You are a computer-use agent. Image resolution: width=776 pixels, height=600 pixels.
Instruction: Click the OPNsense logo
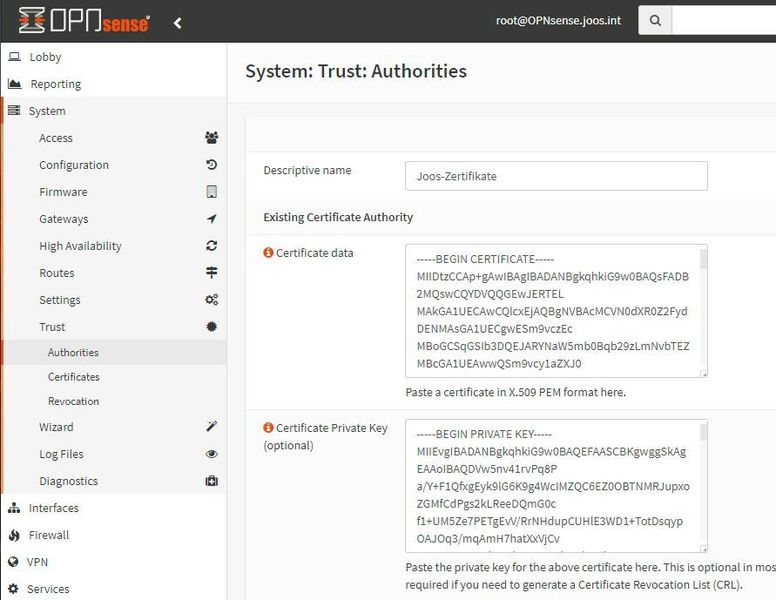[84, 21]
